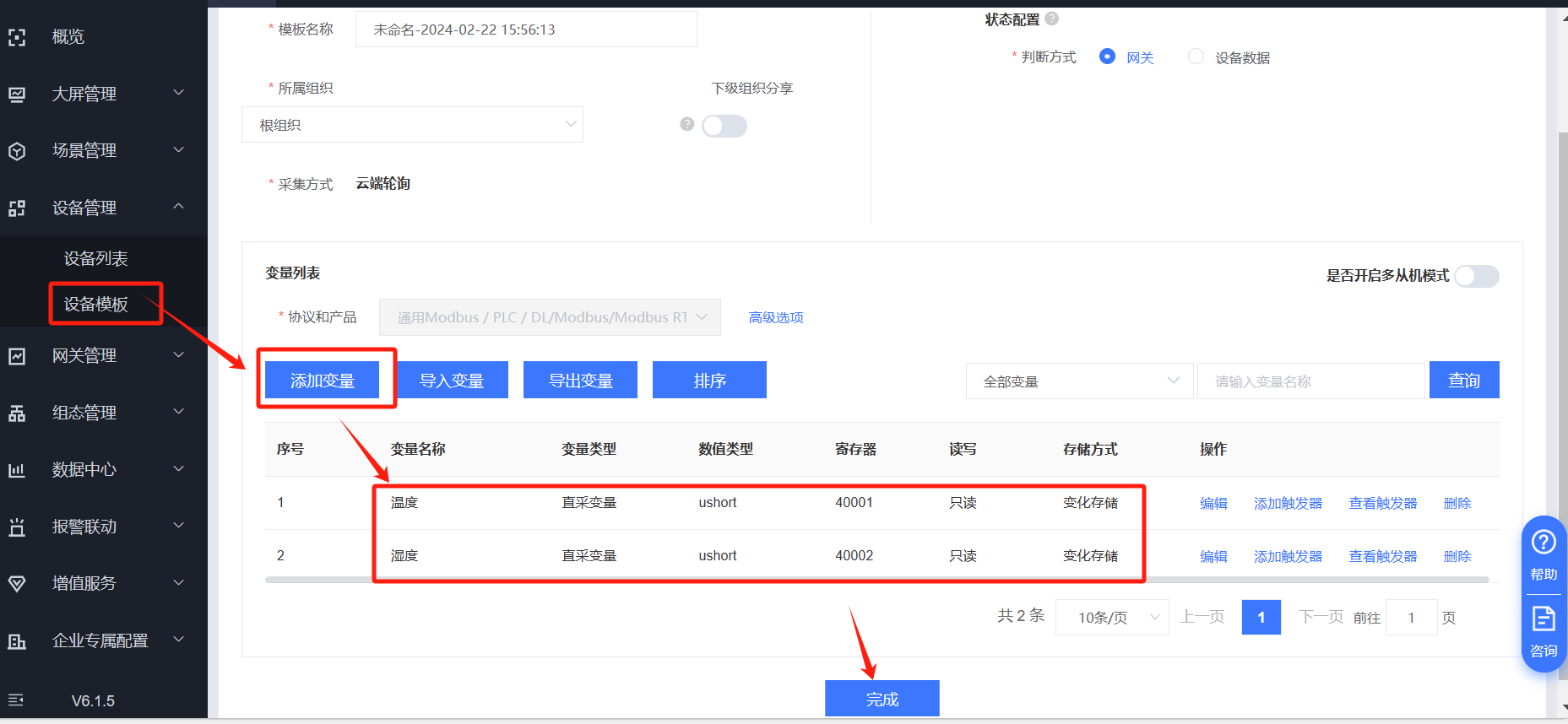Select 设备模板 in the sidebar menu

[x=96, y=304]
